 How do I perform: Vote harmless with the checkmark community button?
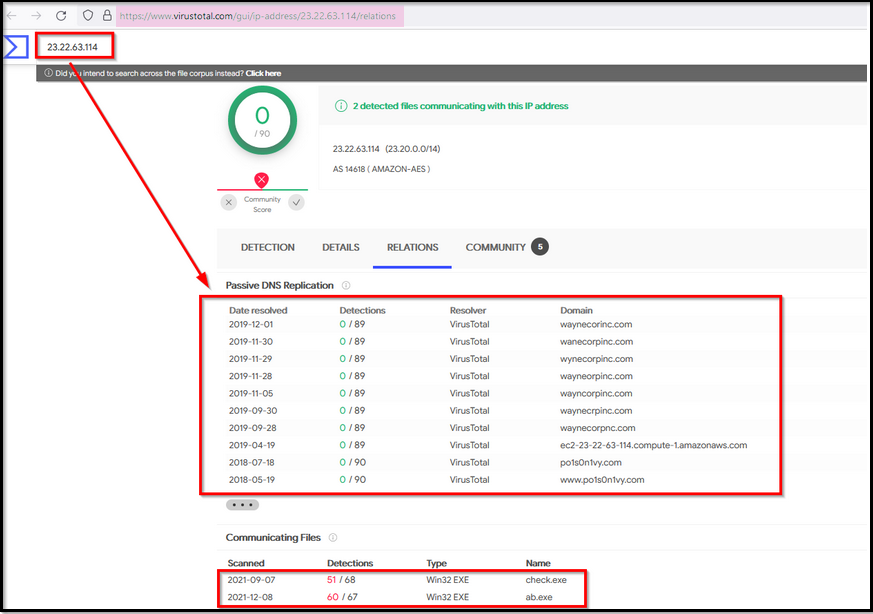coord(297,203)
